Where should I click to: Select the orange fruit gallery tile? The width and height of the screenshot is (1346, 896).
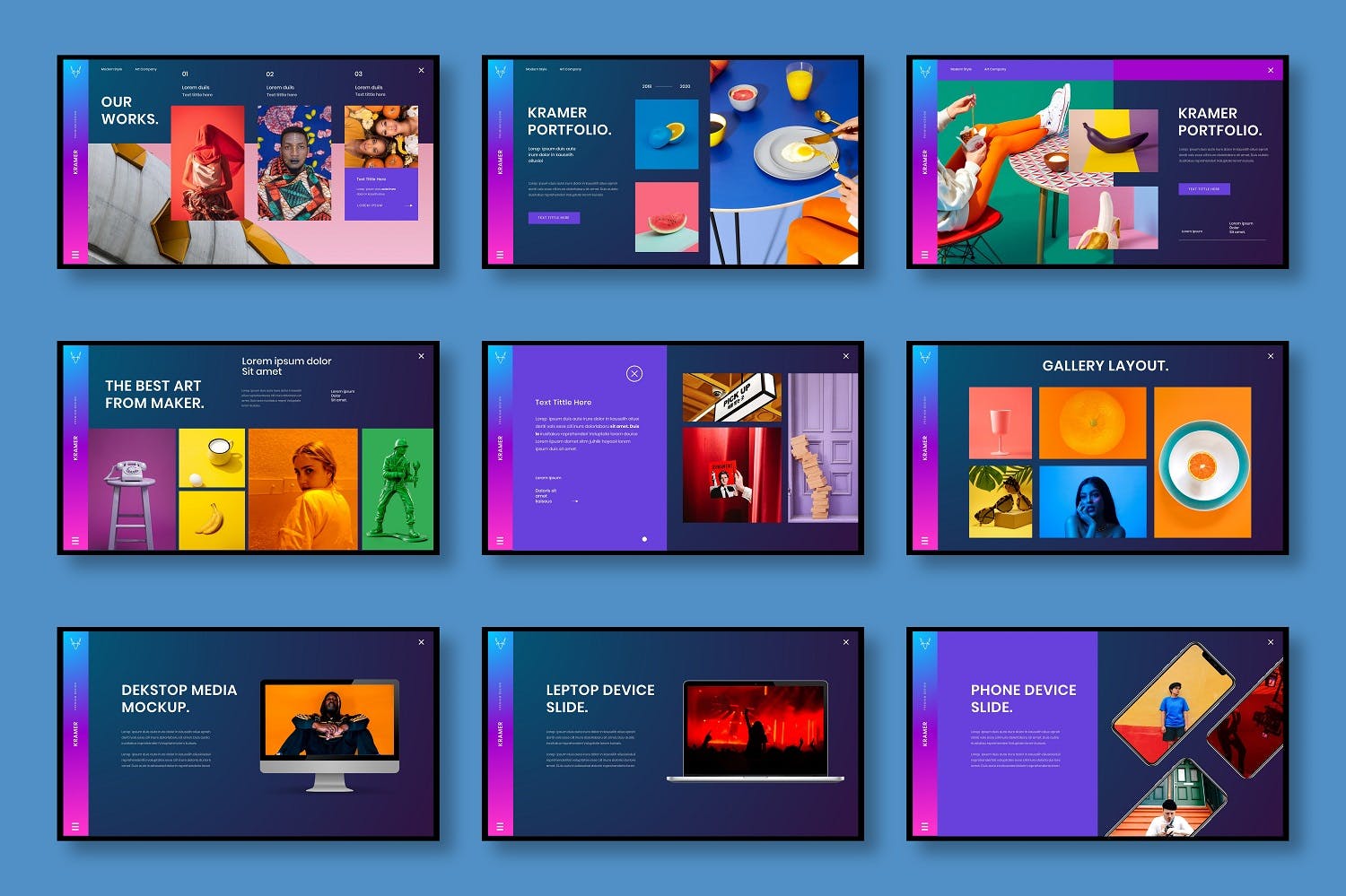pos(1092,422)
